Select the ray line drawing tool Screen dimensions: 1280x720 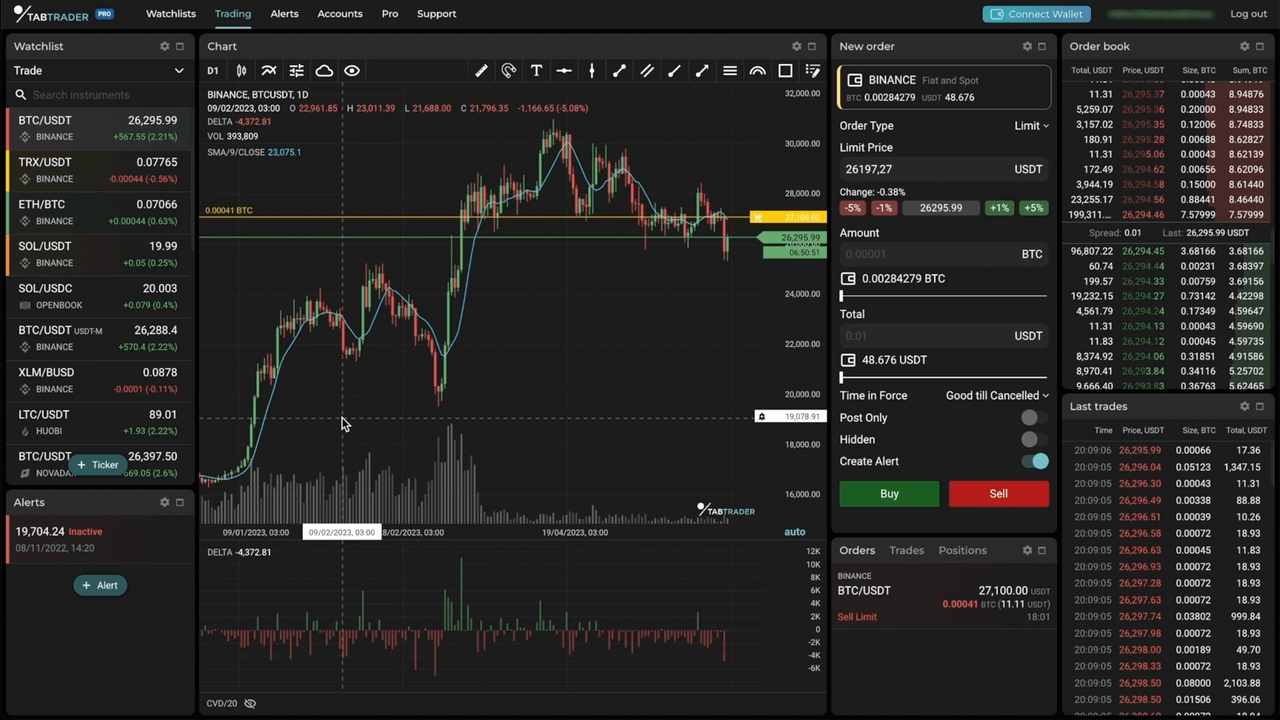[674, 71]
